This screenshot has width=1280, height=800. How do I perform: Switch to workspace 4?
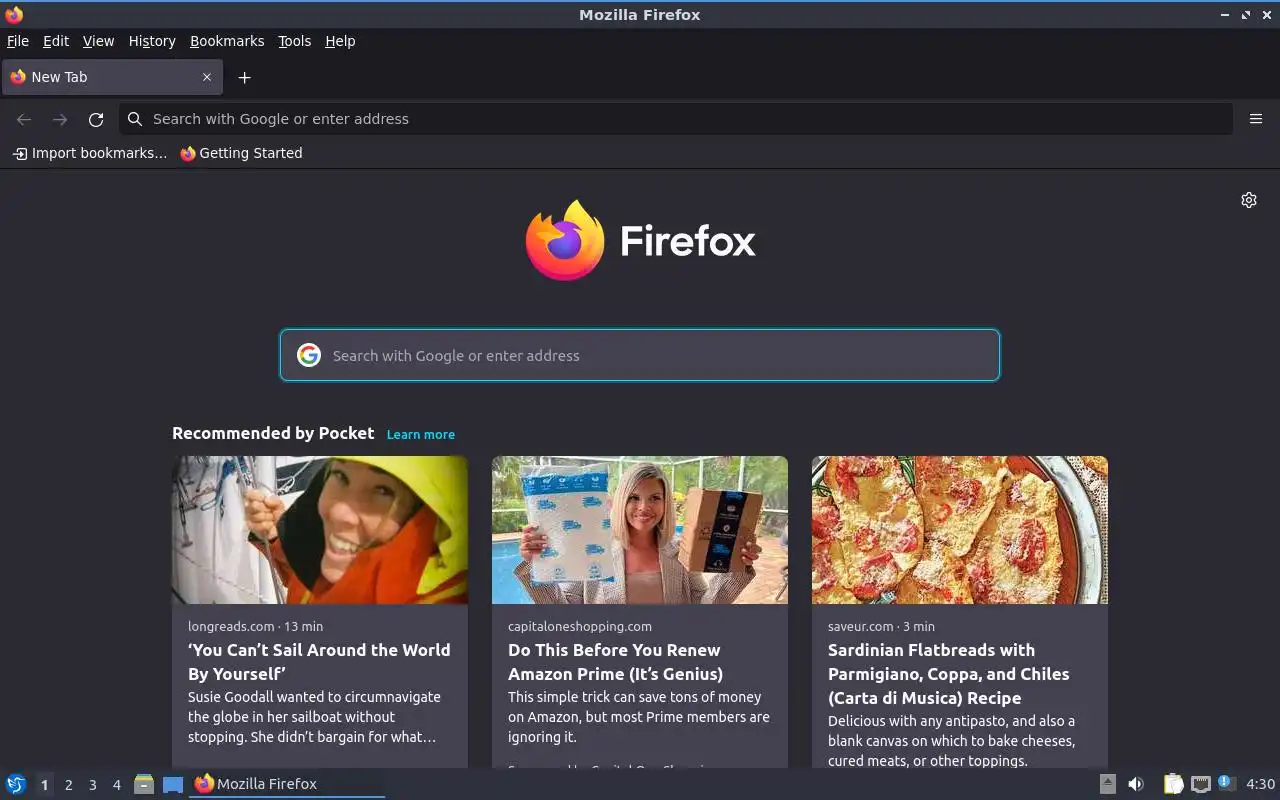(x=117, y=785)
